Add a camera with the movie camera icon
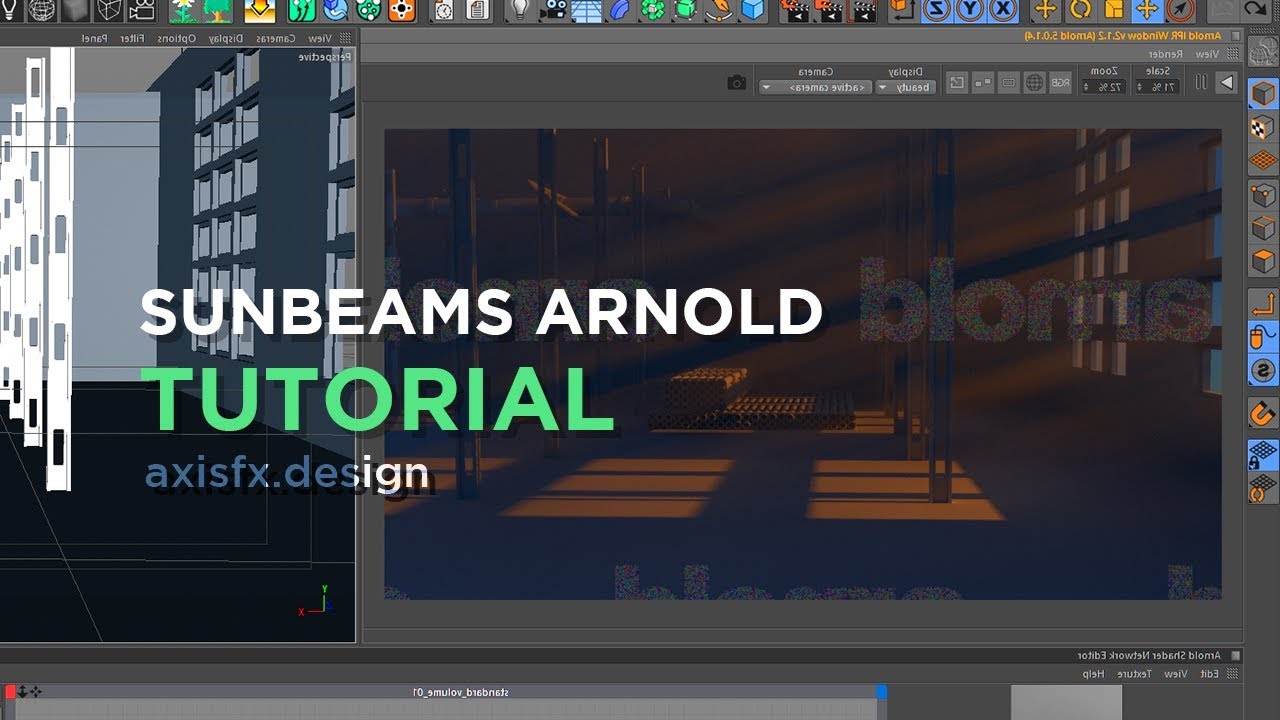The height and width of the screenshot is (720, 1280). click(x=141, y=10)
